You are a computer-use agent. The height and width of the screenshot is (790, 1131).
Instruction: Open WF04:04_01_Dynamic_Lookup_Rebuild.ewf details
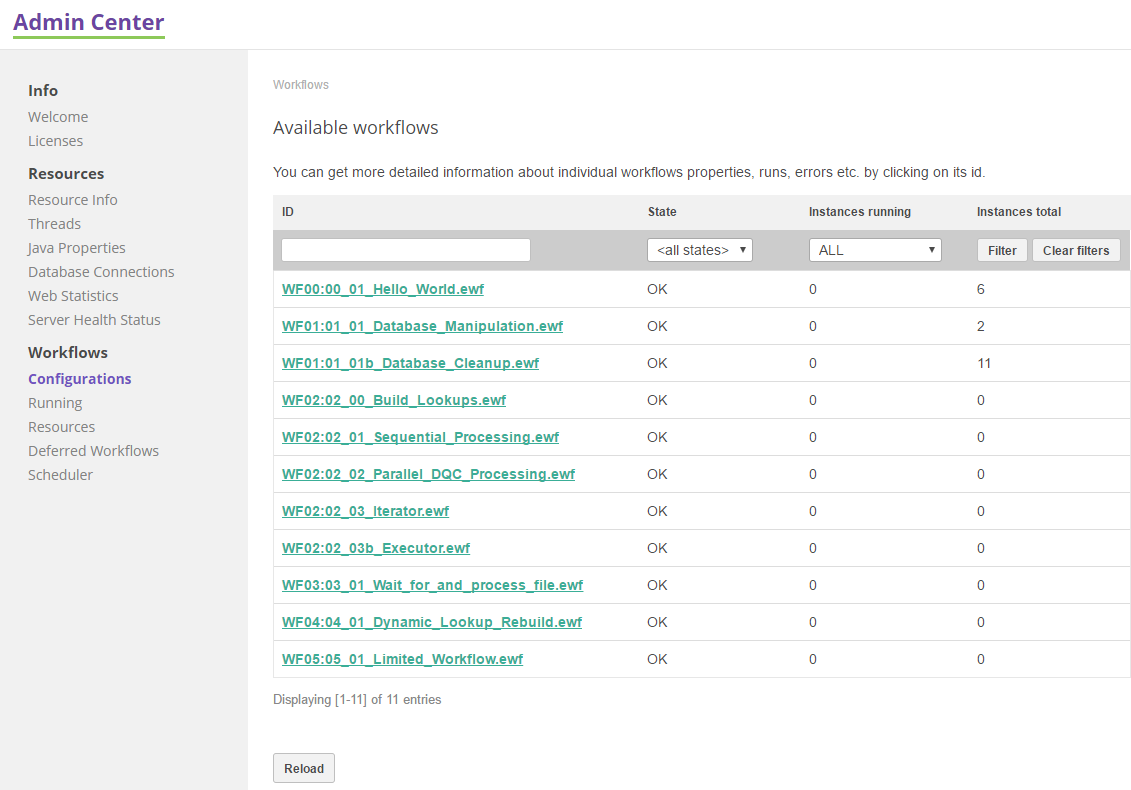click(432, 621)
